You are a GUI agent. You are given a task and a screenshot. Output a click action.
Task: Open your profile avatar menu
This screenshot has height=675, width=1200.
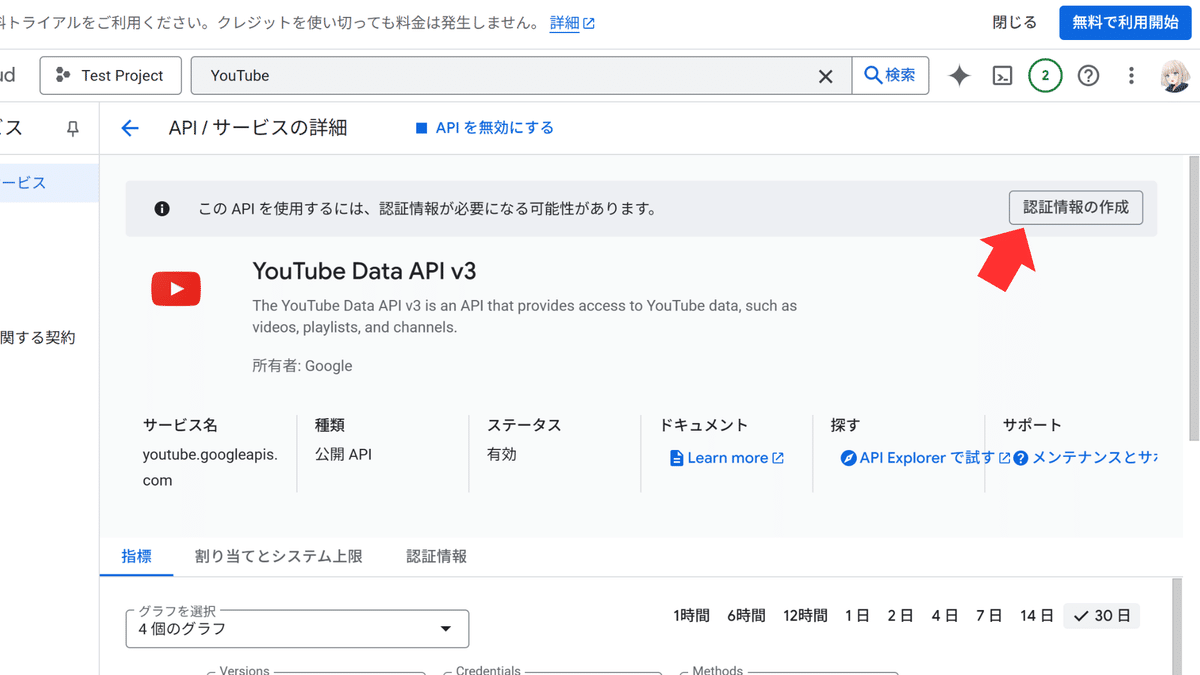[x=1175, y=75]
